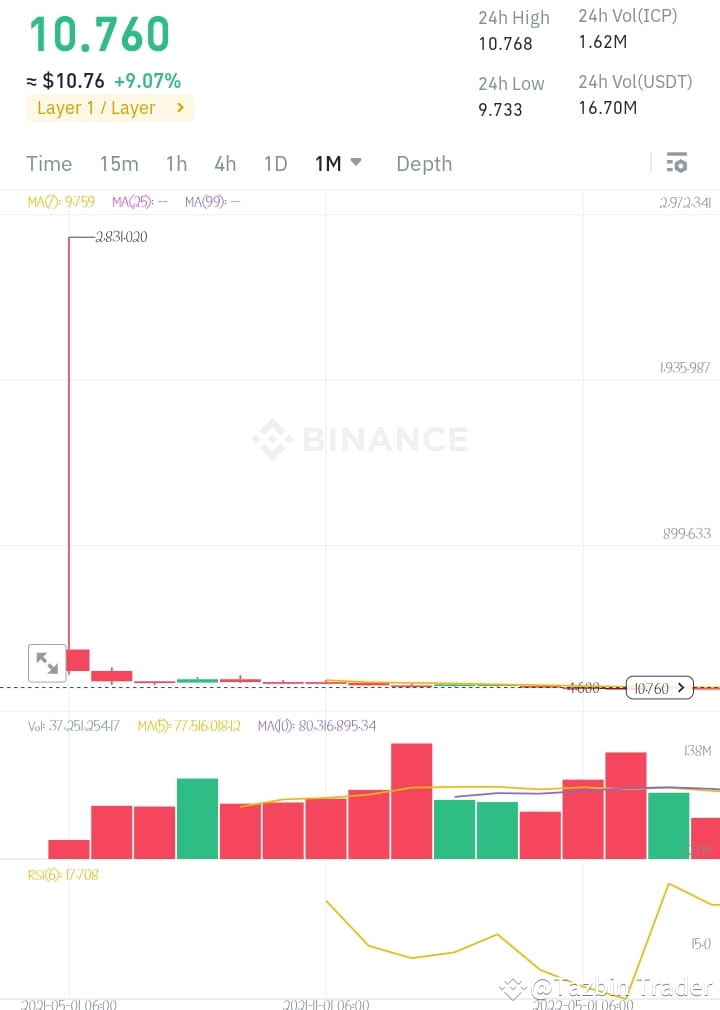Open the Depth chart tab

pos(424,164)
